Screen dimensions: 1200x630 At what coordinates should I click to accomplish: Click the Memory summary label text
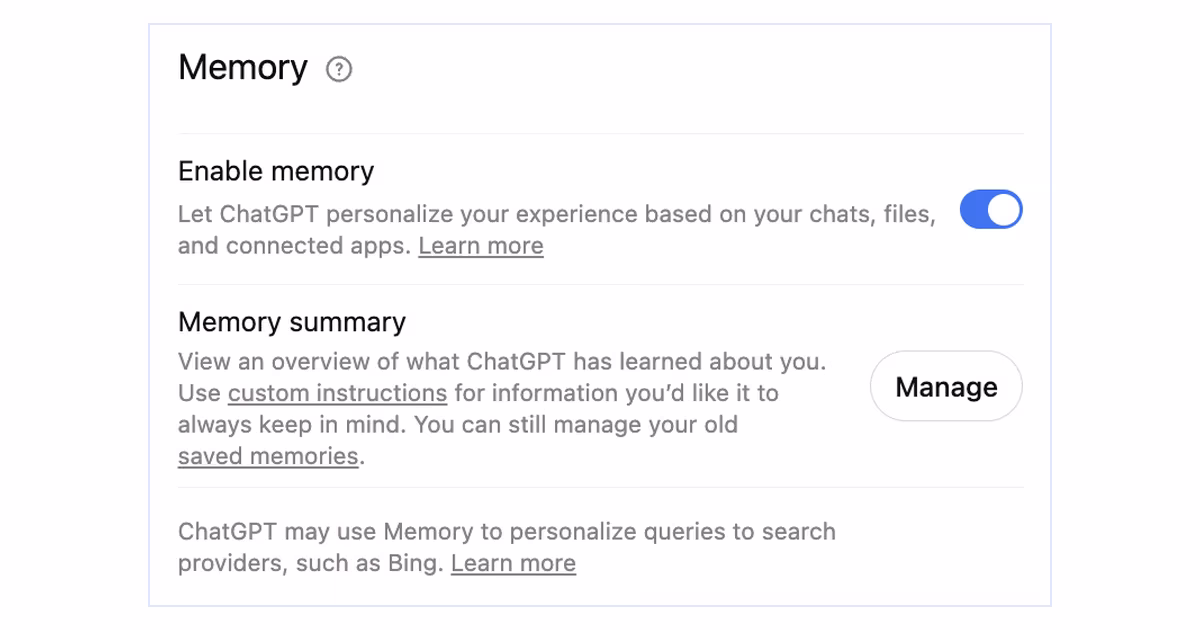point(292,322)
